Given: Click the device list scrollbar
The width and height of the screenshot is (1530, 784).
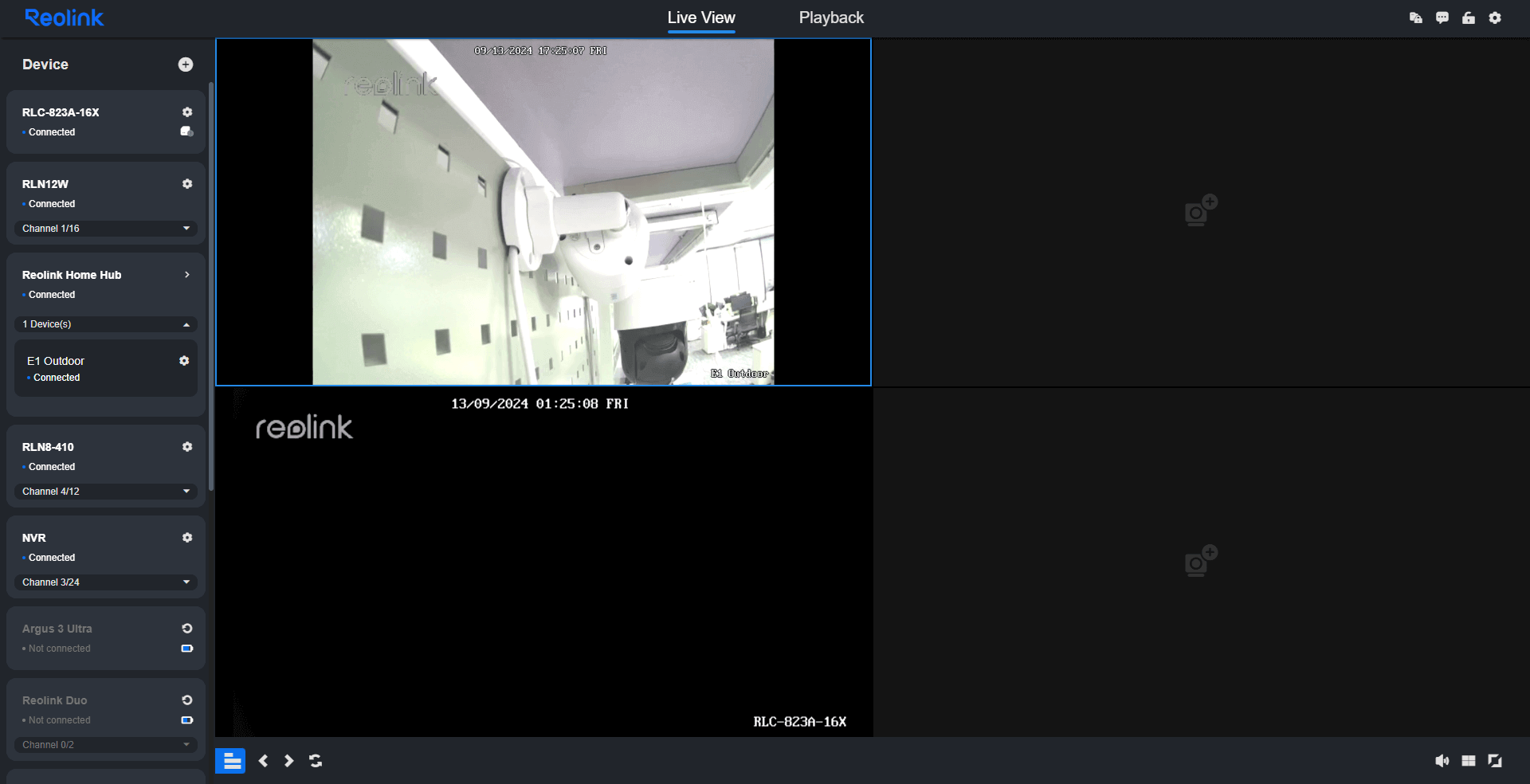Looking at the screenshot, I should (x=210, y=287).
